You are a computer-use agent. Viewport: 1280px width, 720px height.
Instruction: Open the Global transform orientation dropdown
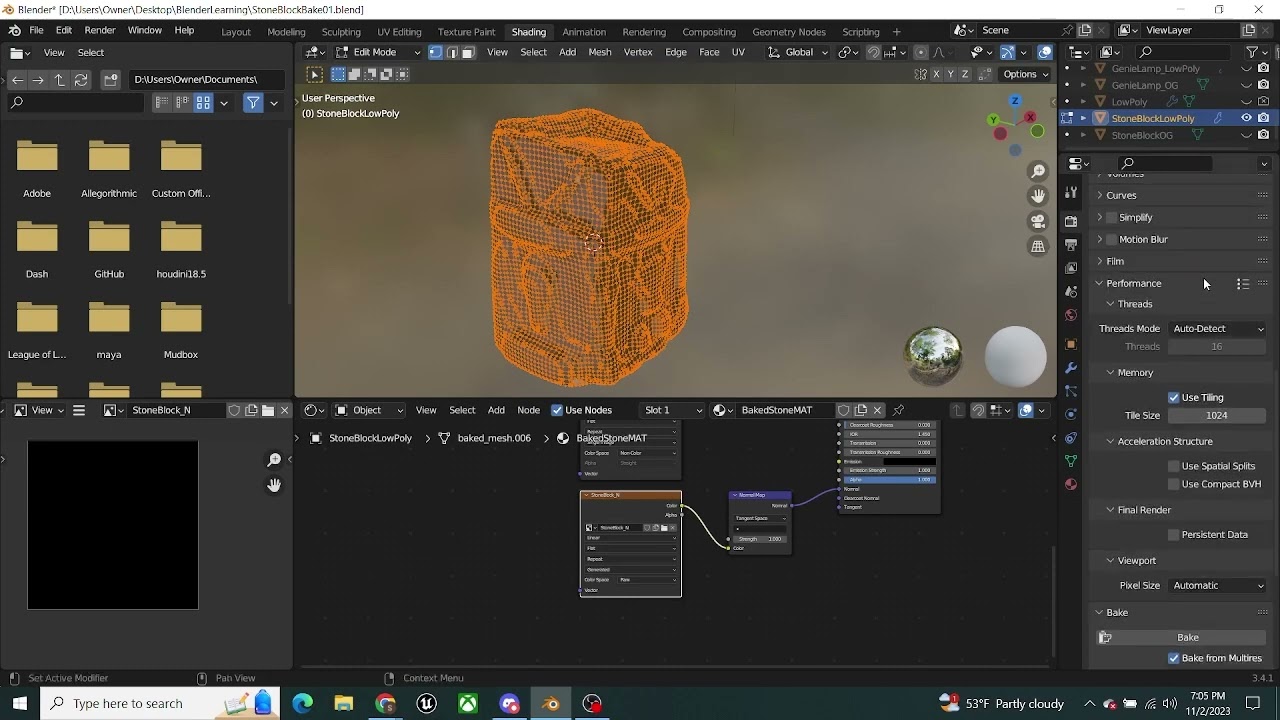(799, 52)
